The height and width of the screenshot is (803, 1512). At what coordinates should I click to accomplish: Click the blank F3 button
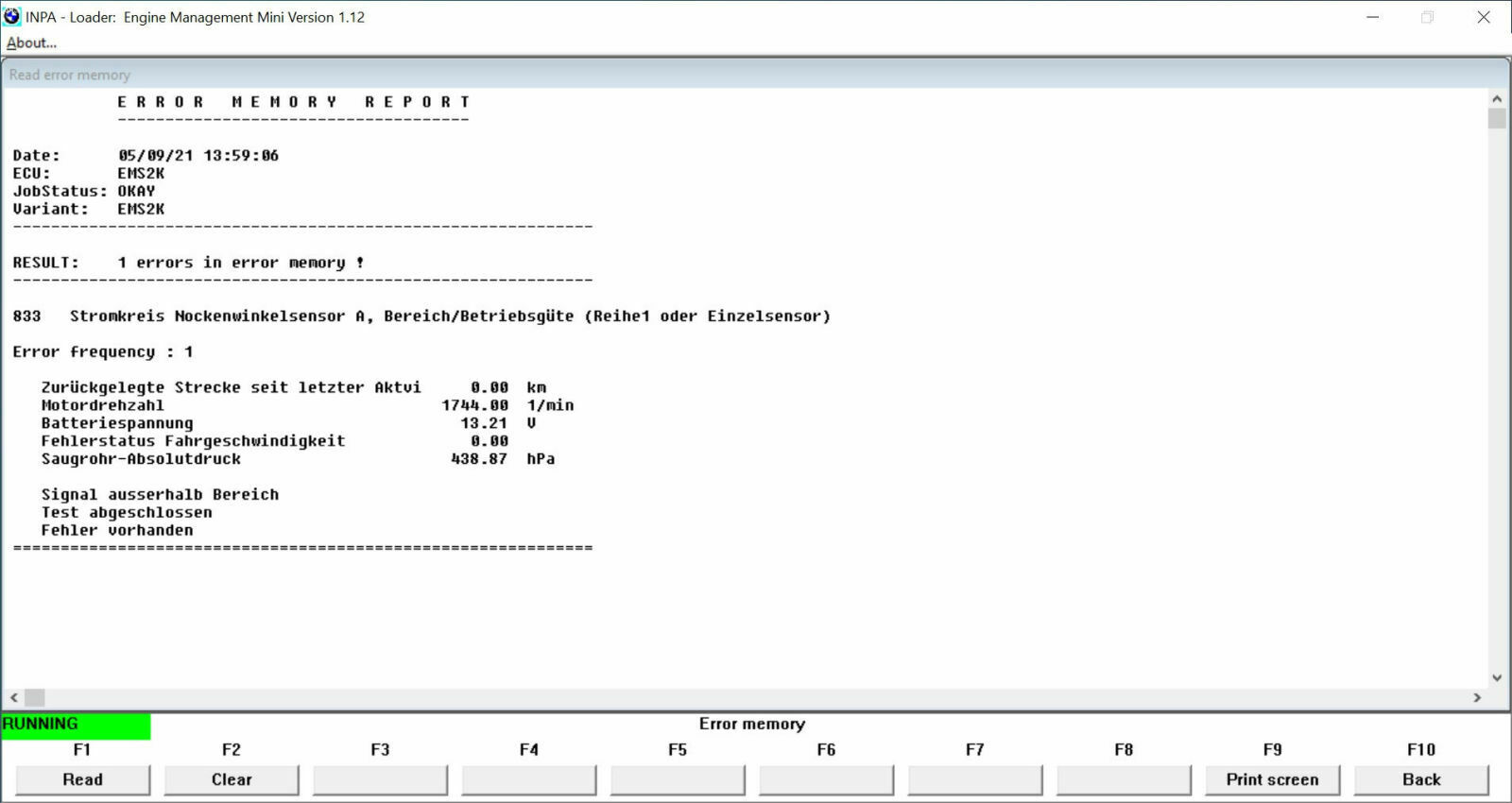click(380, 779)
